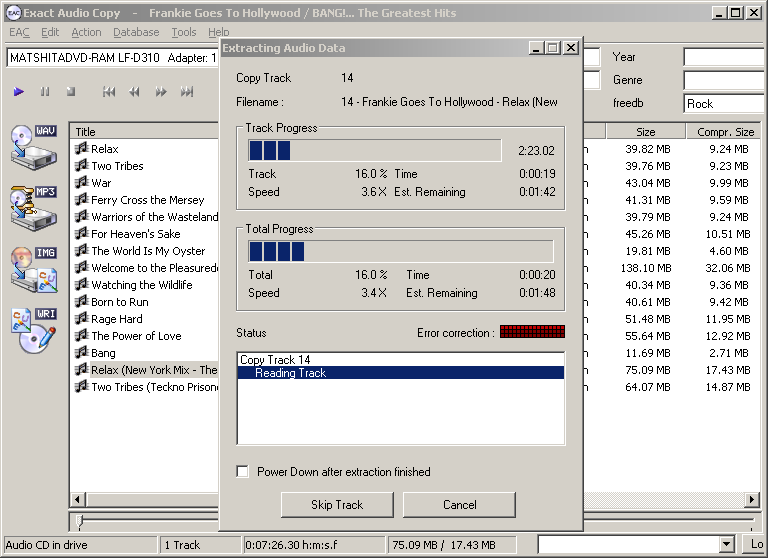Click the Genre input field
768x558 pixels.
(725, 80)
